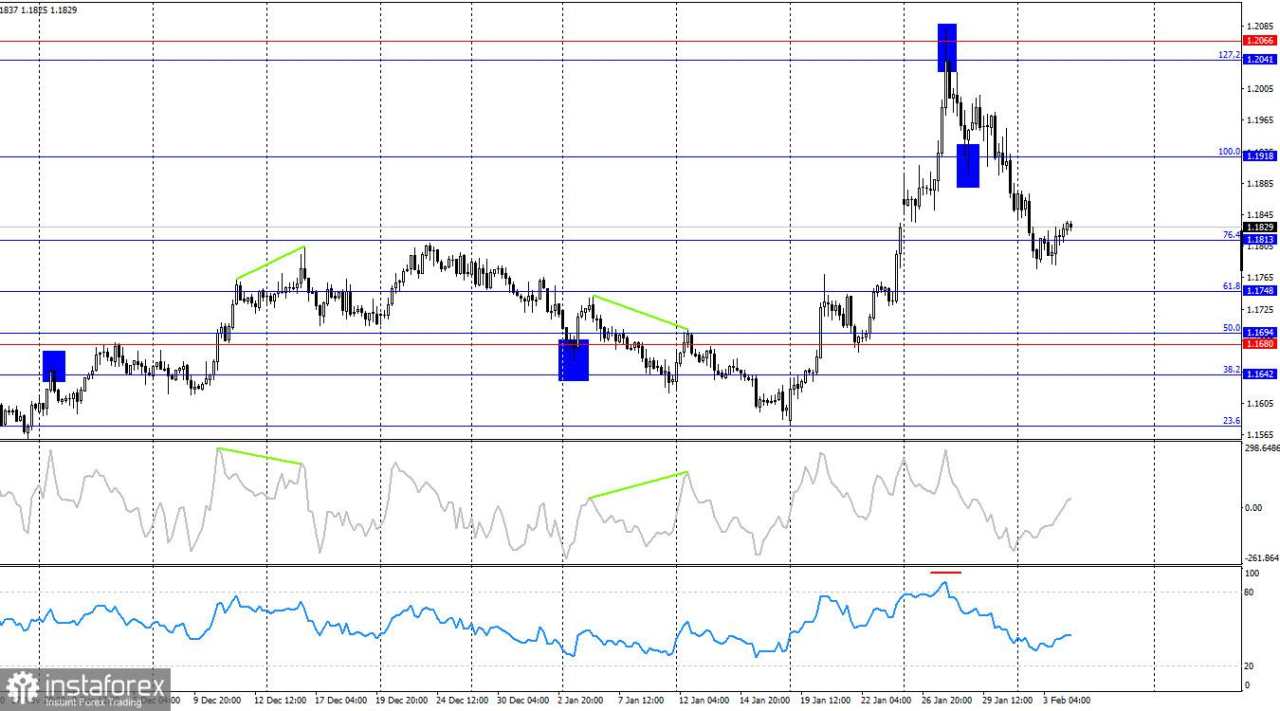Click the black current price tag 1.1829
The width and height of the screenshot is (1280, 711).
(x=1258, y=228)
